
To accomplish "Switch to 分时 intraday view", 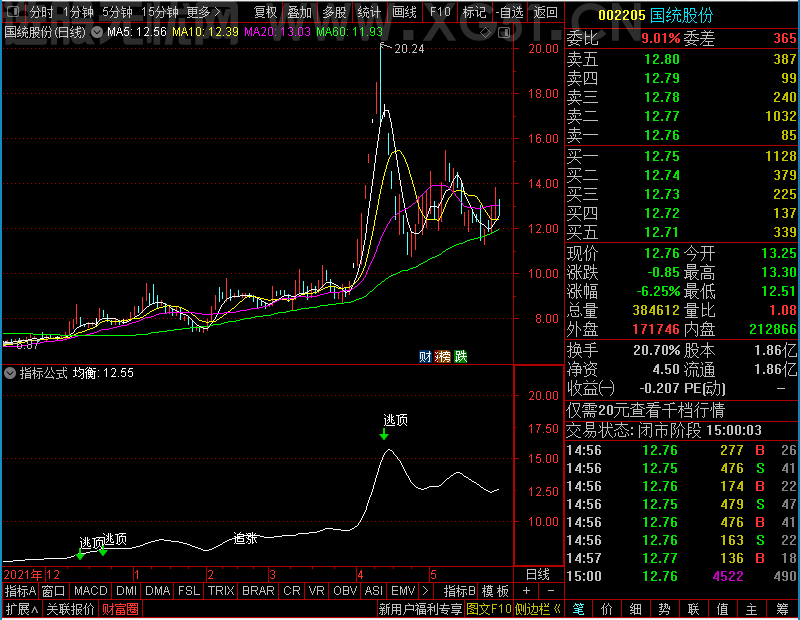I will [42, 12].
